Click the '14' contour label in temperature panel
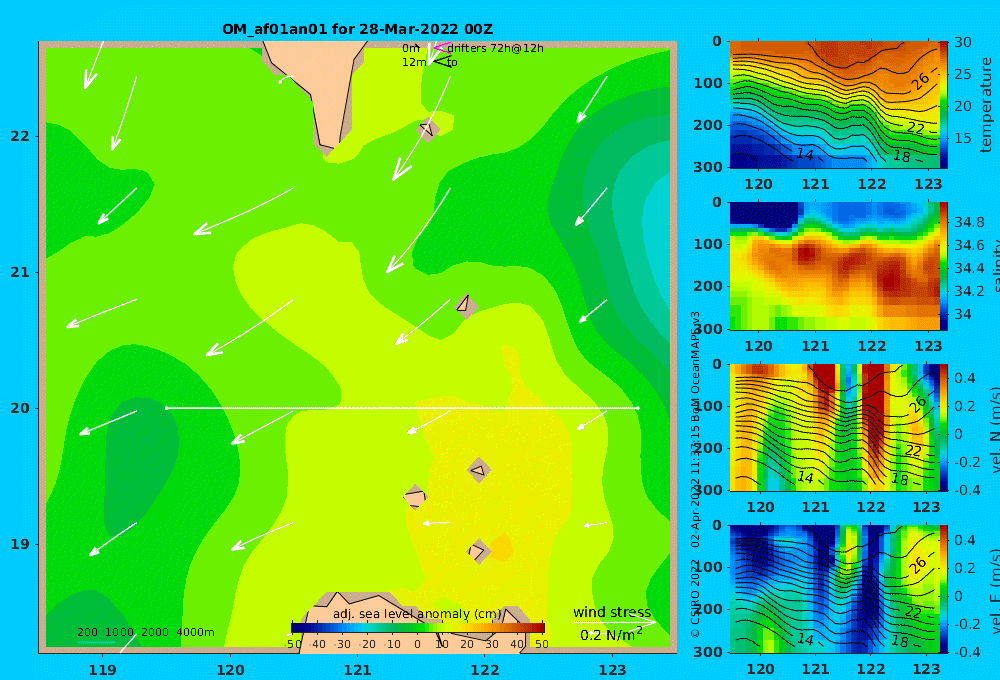Screen dimensions: 1000x680 click(x=805, y=154)
